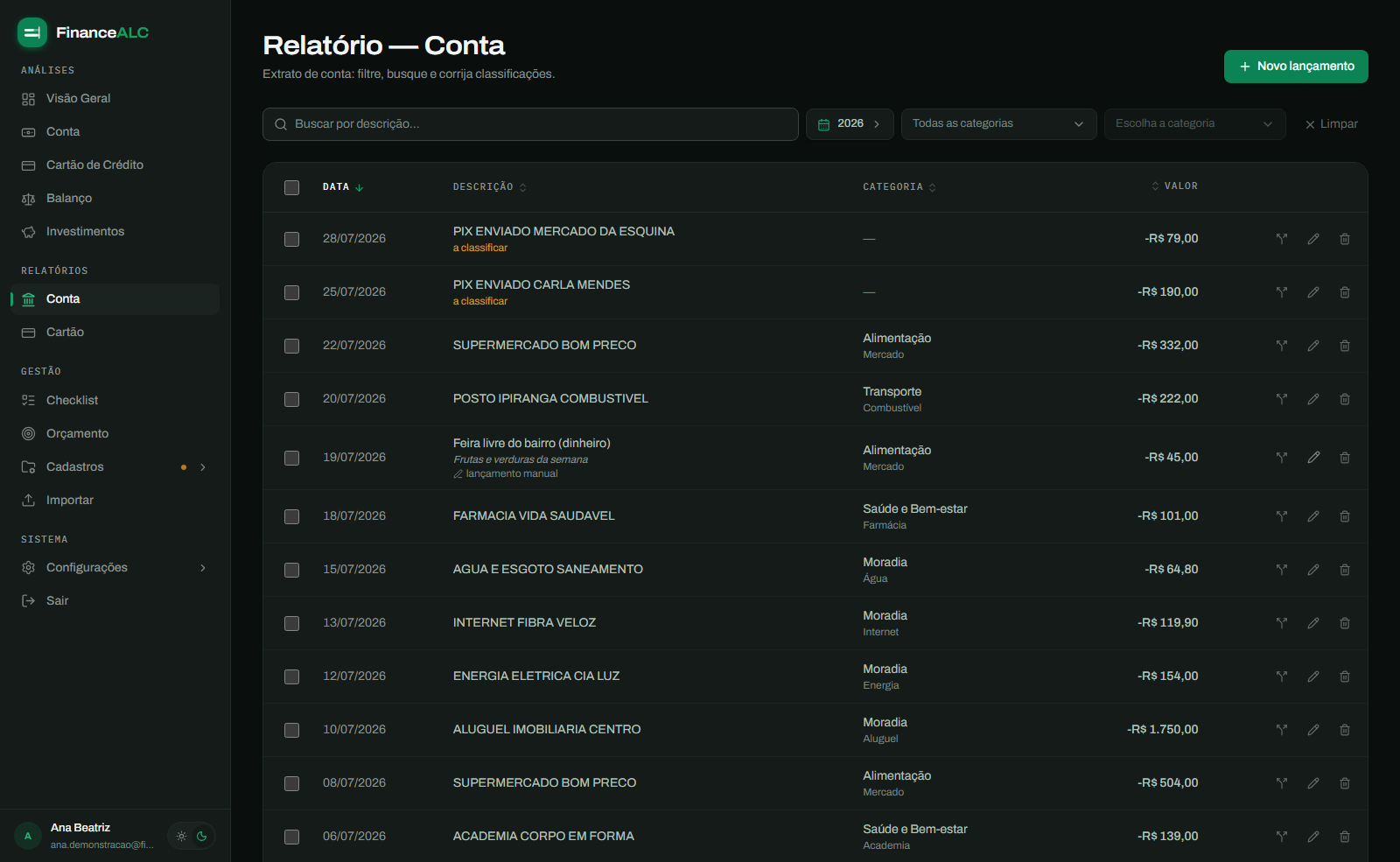Edit the PIX ENVIADO MERCADO DA ESQUINA entry
Viewport: 1400px width, 862px height.
coord(1313,239)
